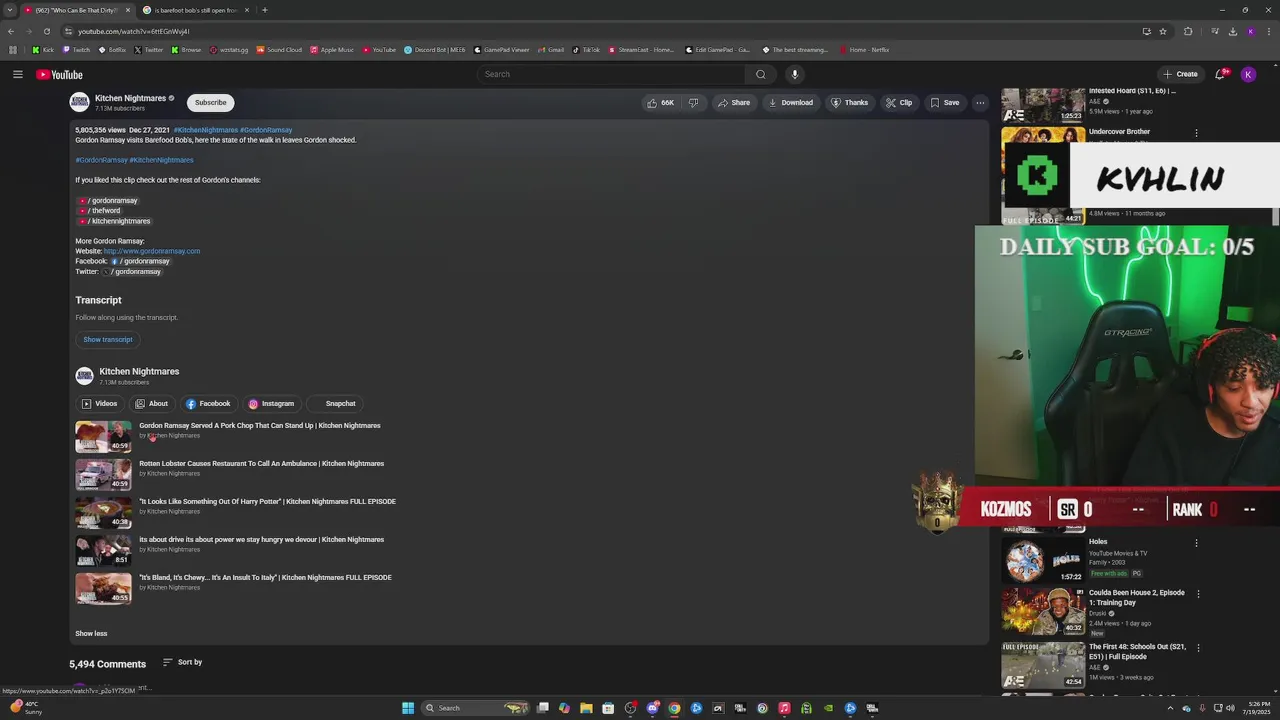Open Chrome extensions puzzle icon
The height and width of the screenshot is (720, 1280).
tap(1188, 31)
